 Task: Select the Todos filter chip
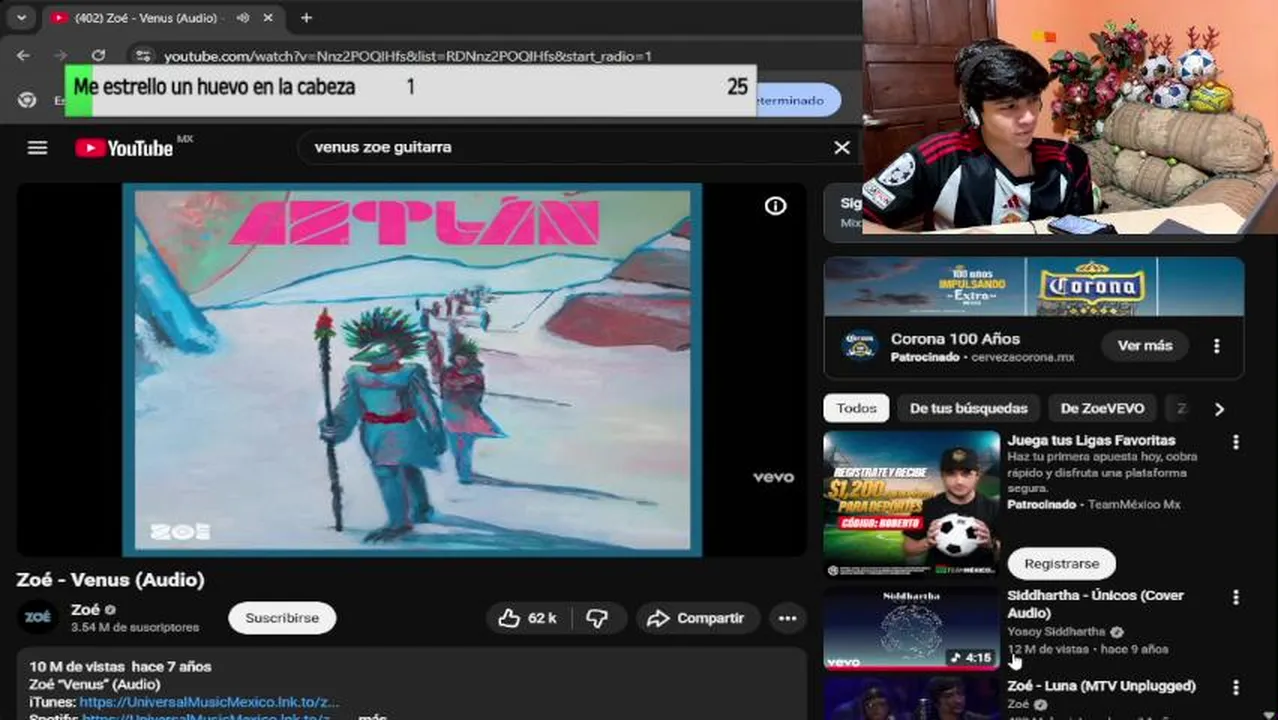click(856, 408)
